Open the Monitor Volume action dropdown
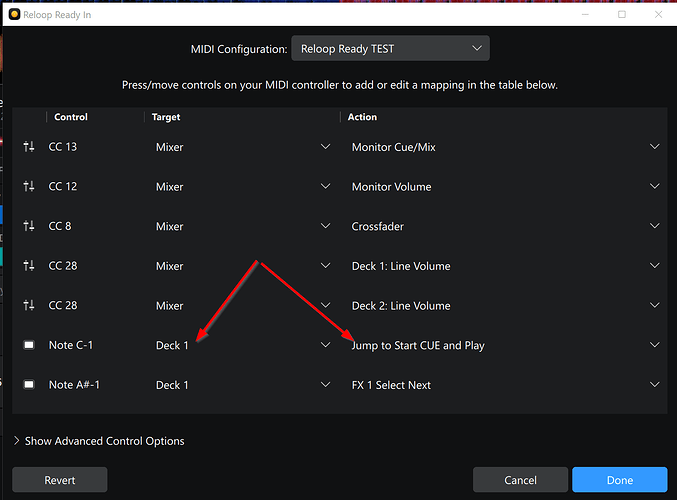677x500 pixels. point(504,187)
